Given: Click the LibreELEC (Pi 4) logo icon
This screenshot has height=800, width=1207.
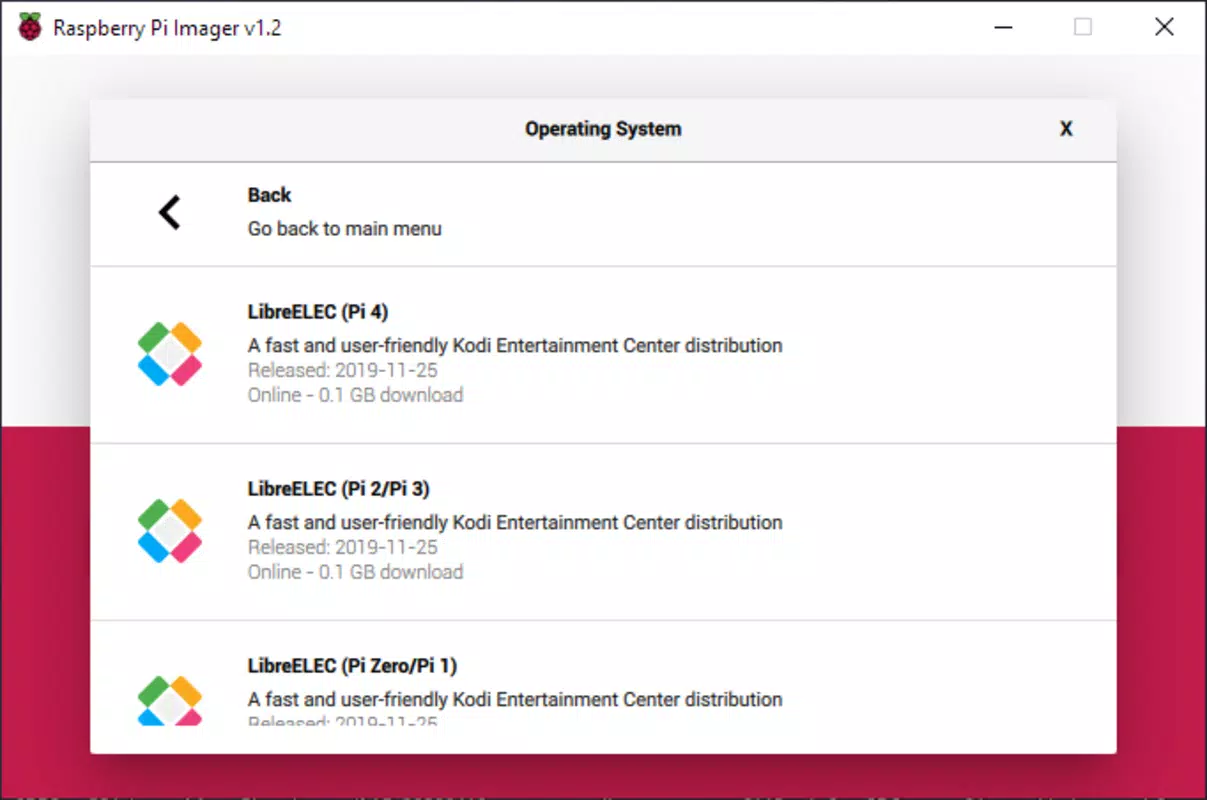Looking at the screenshot, I should (x=170, y=354).
